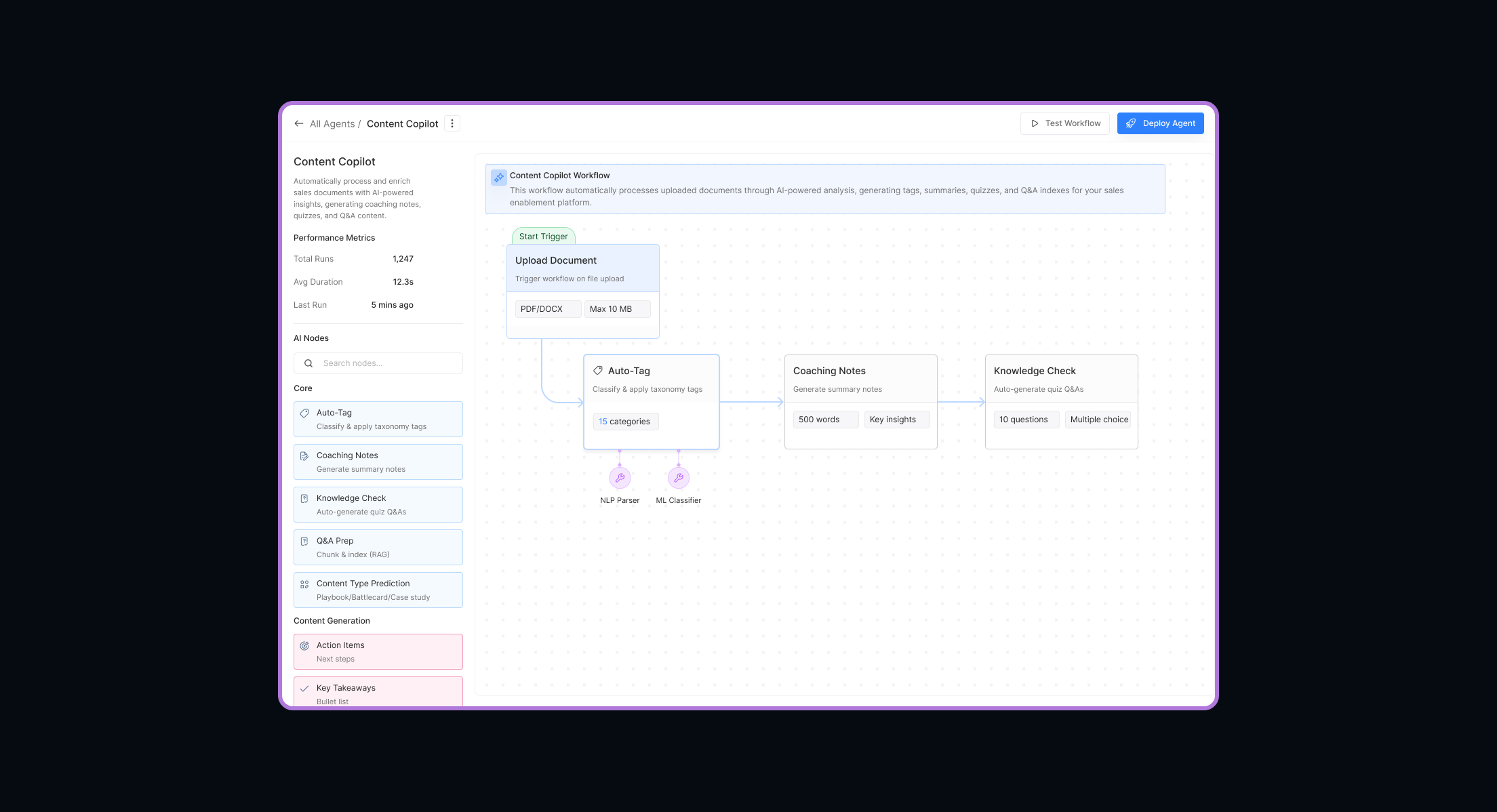Select the Knowledge Check canvas node

pos(1062,402)
